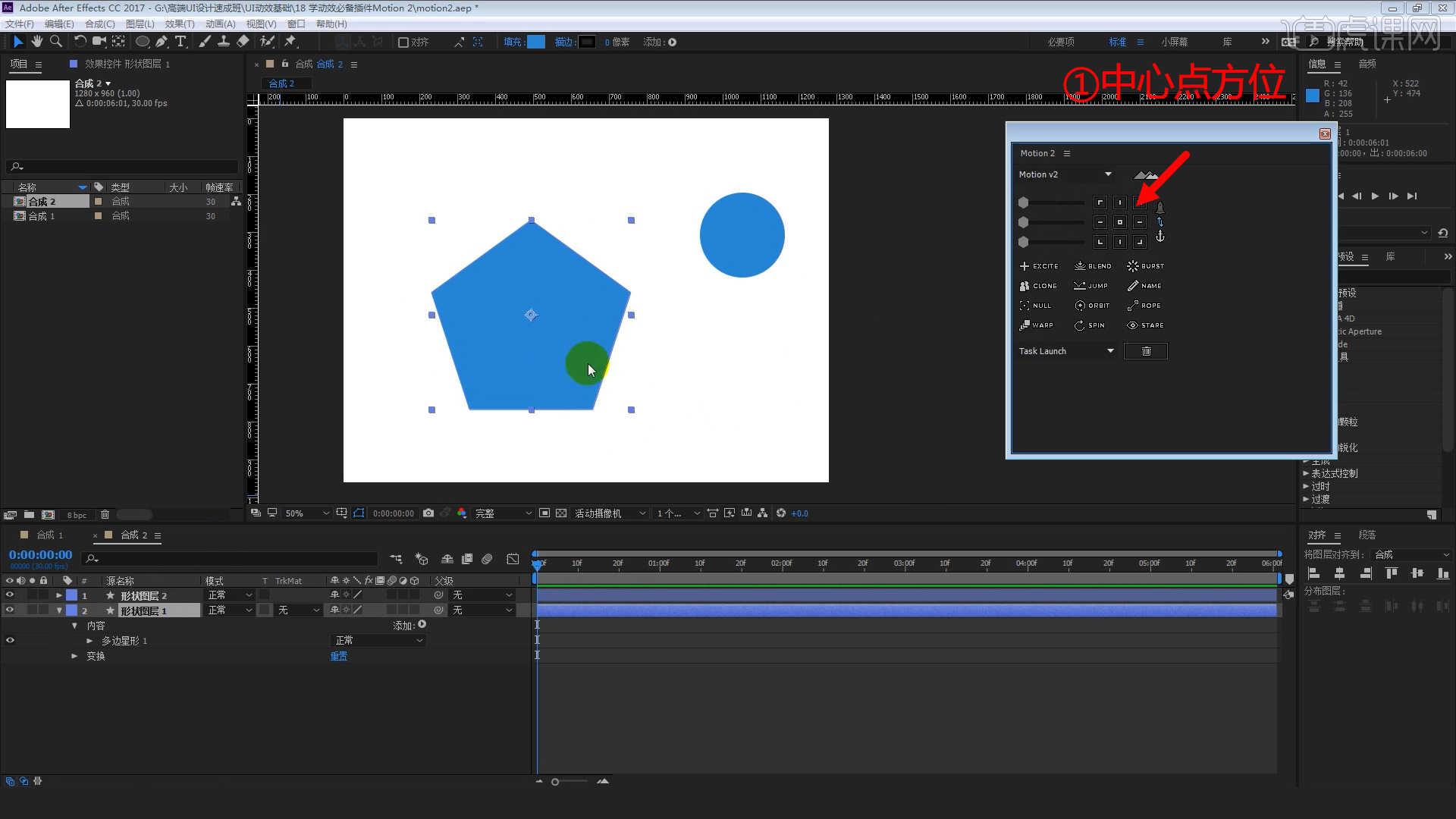This screenshot has height=819, width=1456.
Task: Select the Hand tool in toolbar
Action: point(36,42)
